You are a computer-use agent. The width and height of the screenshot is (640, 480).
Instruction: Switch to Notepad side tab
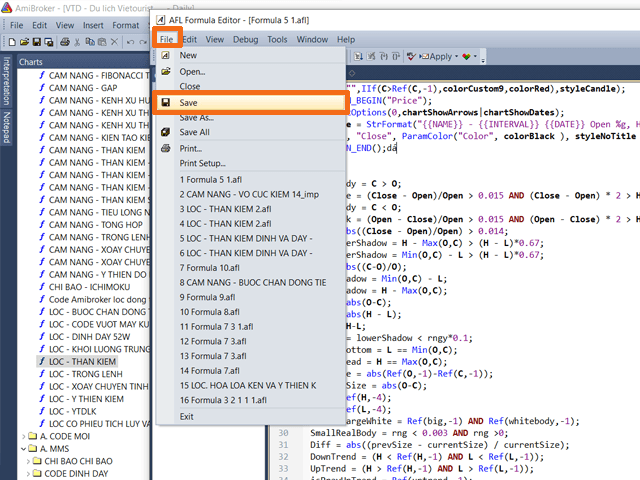7,128
